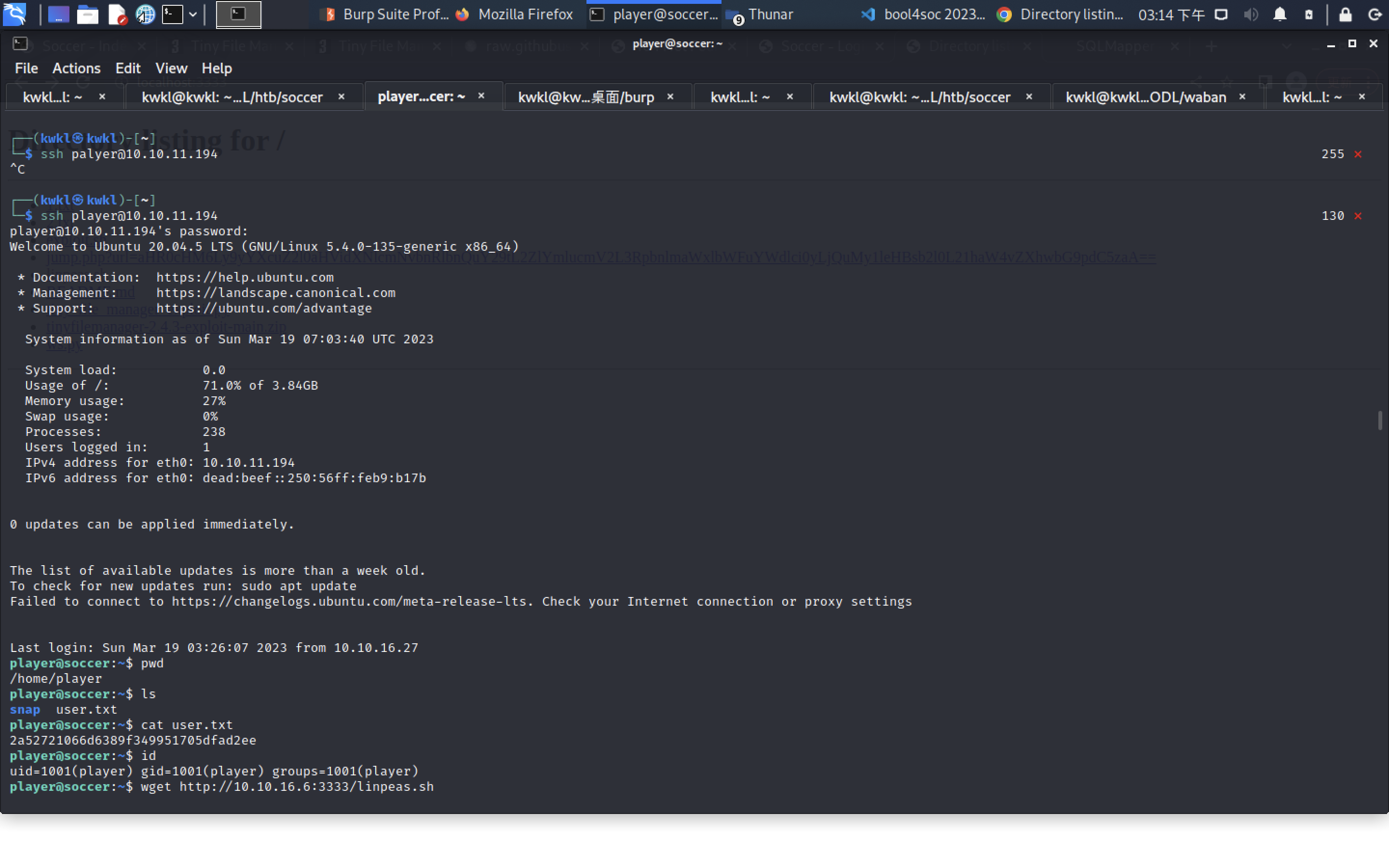This screenshot has width=1389, height=868.
Task: Click the lock screen icon
Action: 1345,14
